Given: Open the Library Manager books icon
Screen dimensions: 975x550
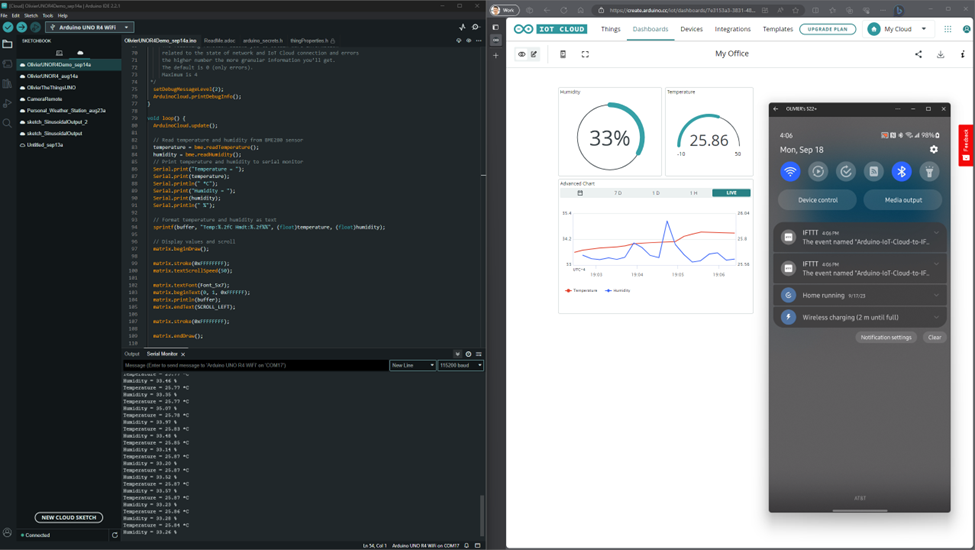Looking at the screenshot, I should (7, 84).
